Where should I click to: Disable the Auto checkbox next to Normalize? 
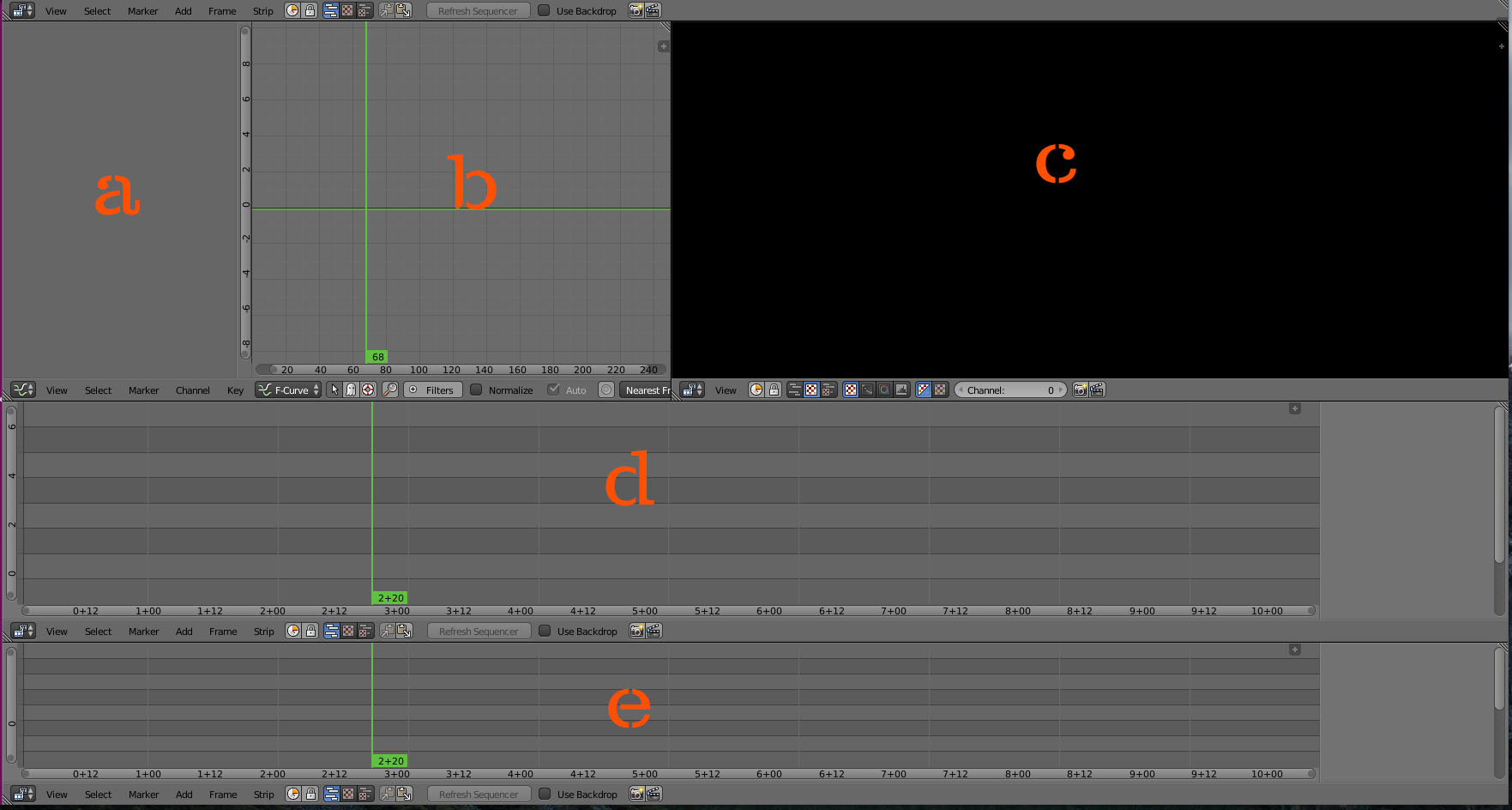(554, 390)
